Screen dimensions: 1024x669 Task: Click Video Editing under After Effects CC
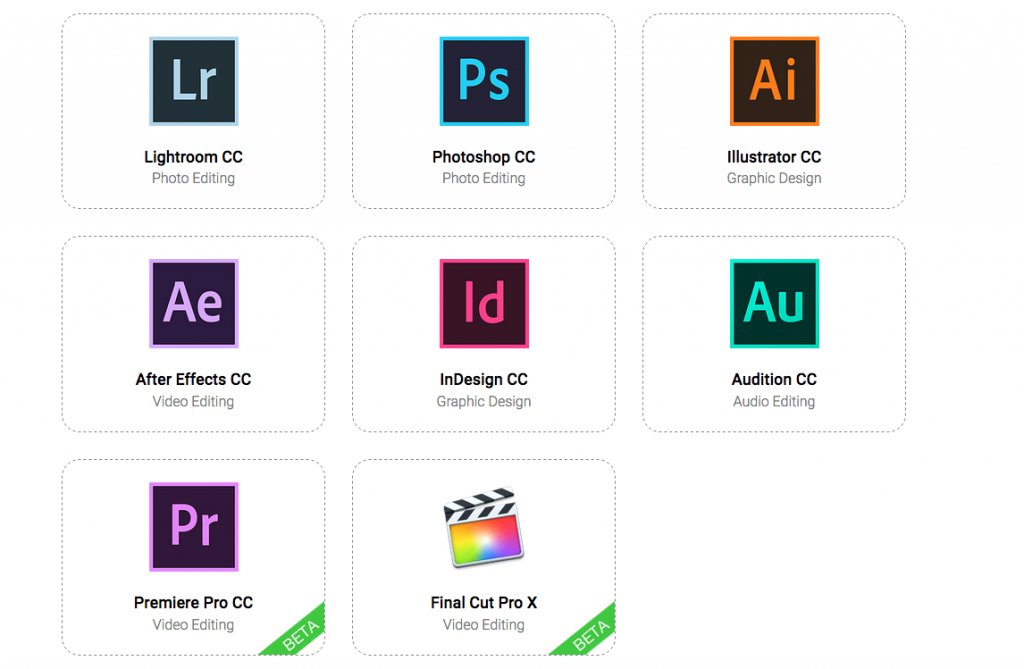tap(193, 401)
